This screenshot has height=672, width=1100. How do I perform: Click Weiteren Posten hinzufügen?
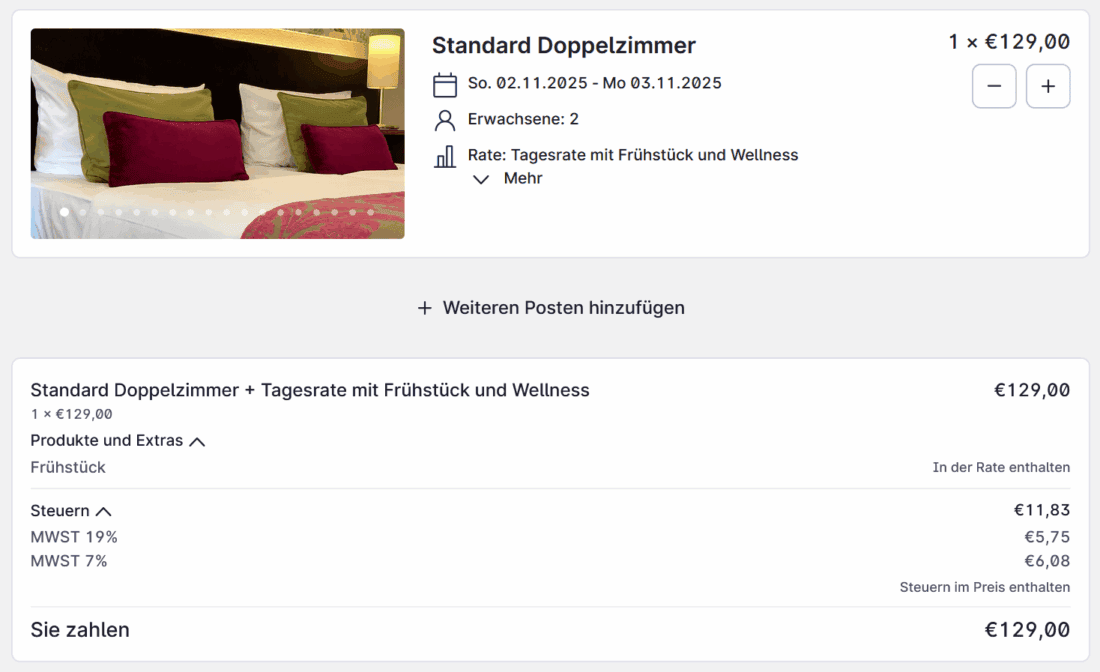point(563,308)
